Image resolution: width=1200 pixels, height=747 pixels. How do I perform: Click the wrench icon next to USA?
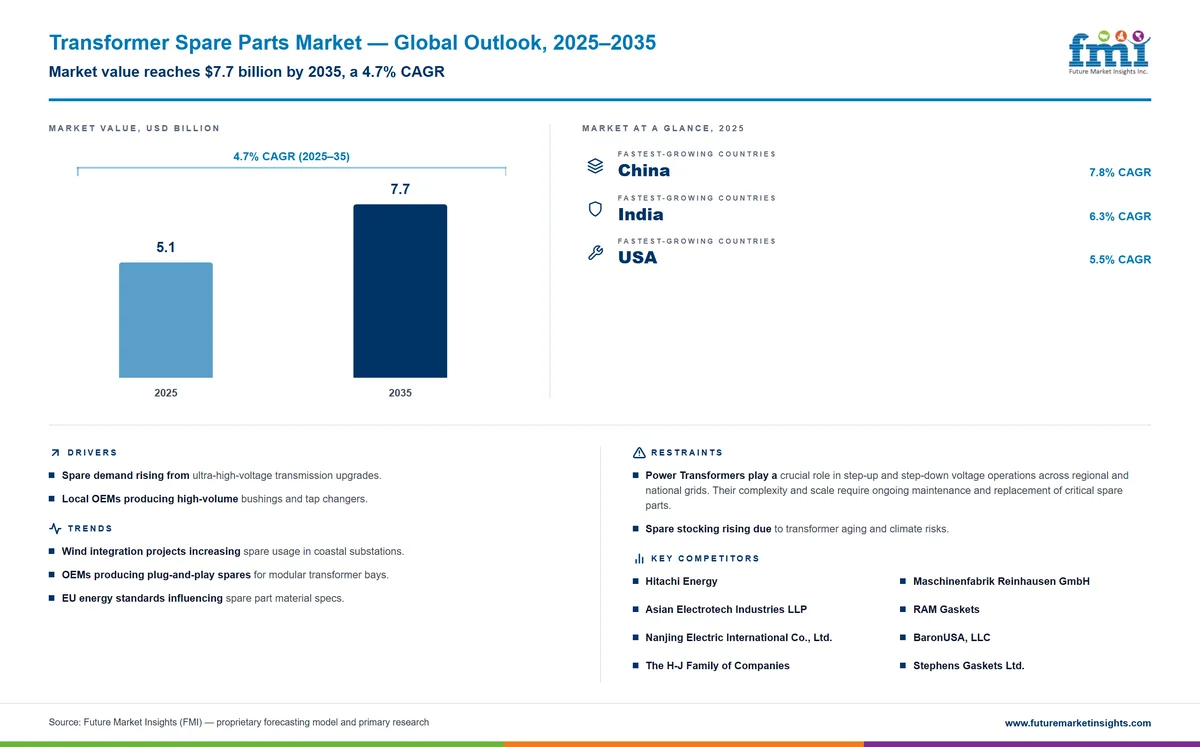[x=595, y=253]
